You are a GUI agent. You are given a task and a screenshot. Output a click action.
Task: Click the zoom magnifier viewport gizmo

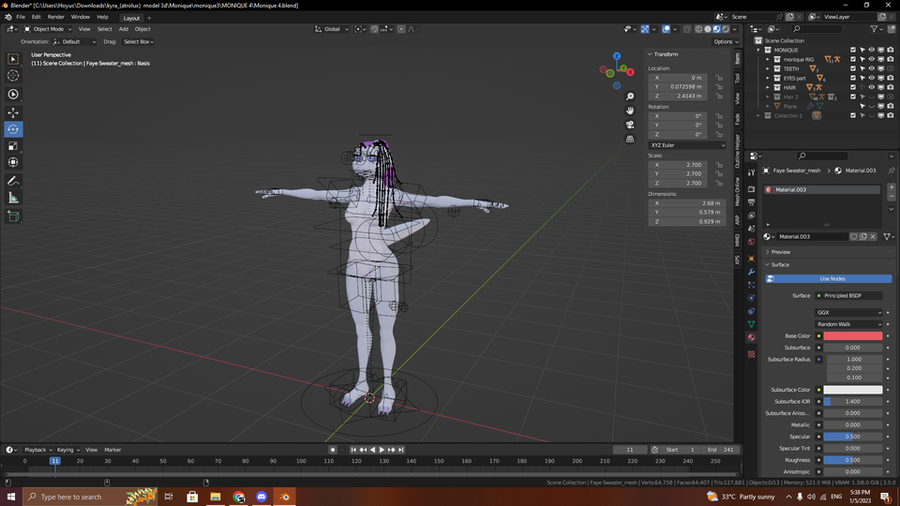tap(630, 95)
